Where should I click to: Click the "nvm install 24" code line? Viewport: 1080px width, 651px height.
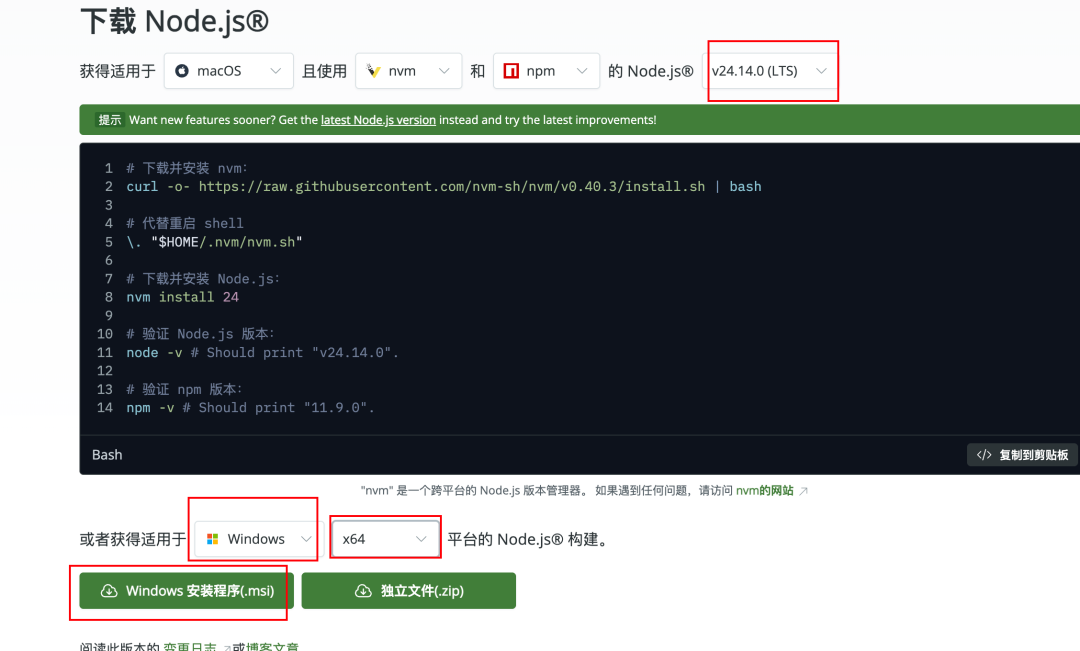[183, 297]
